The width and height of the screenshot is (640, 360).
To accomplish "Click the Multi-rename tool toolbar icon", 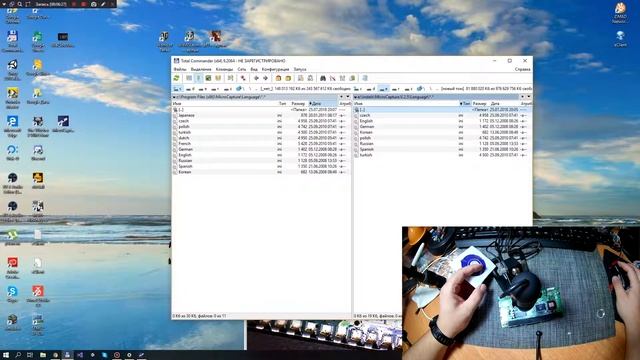I will point(333,78).
